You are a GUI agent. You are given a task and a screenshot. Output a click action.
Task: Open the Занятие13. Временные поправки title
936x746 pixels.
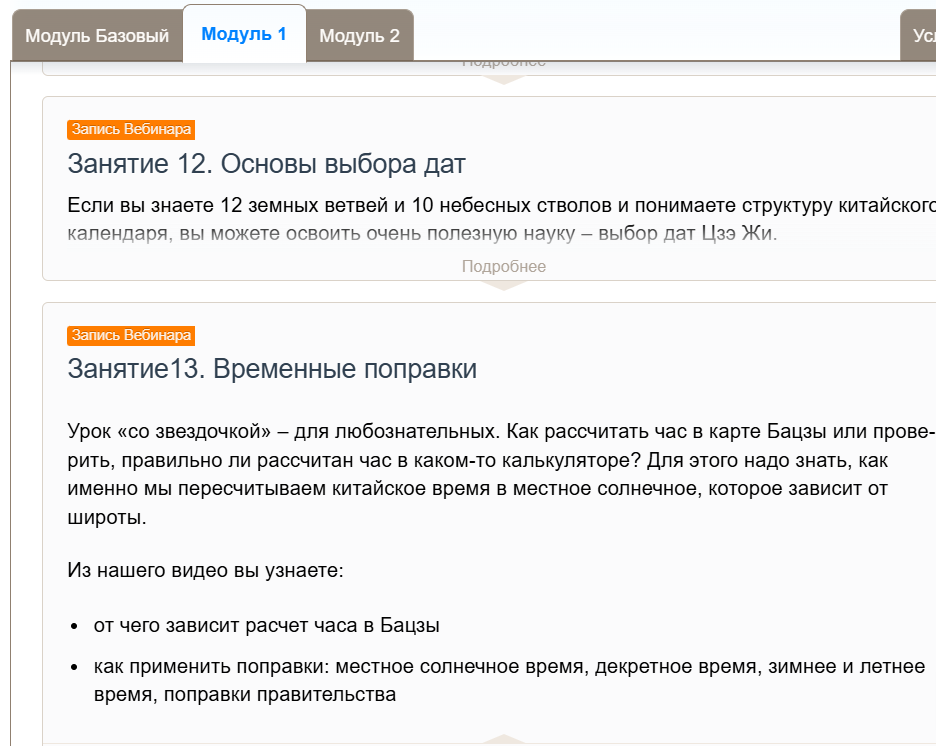pos(272,369)
